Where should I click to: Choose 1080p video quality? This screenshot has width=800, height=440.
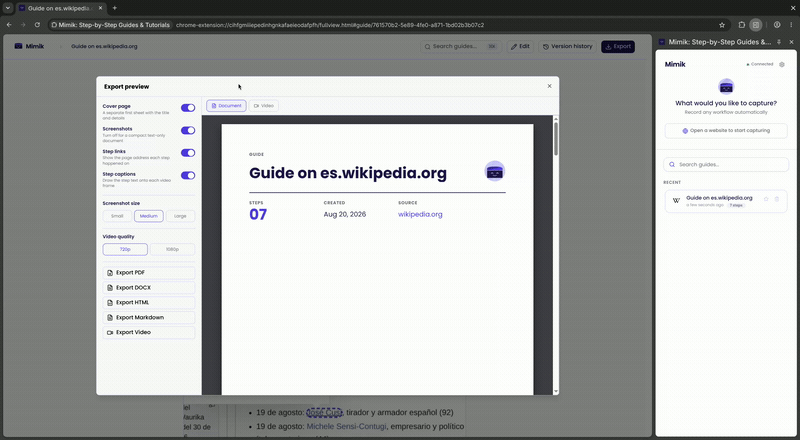point(172,249)
